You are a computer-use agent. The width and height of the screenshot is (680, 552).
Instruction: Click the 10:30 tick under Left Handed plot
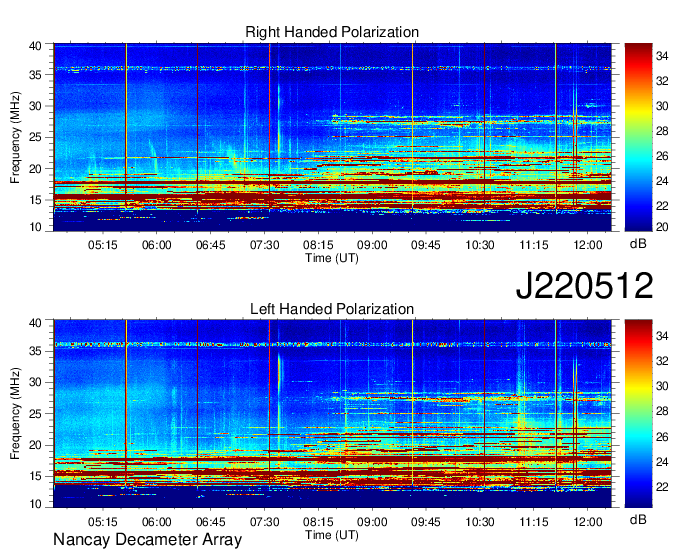pyautogui.click(x=480, y=522)
